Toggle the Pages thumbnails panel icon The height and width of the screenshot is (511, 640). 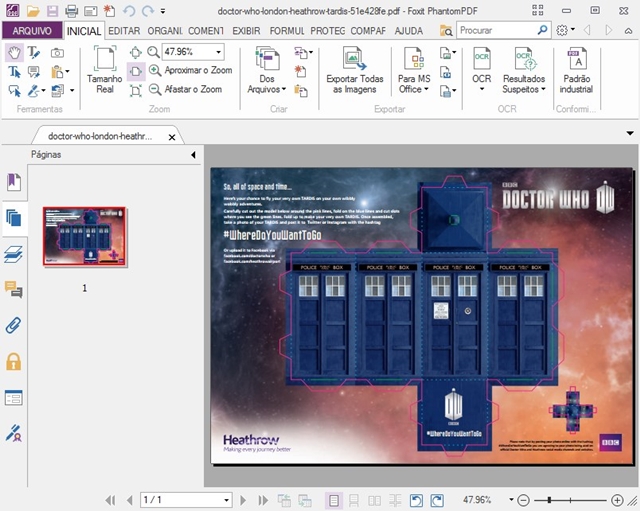click(x=13, y=218)
